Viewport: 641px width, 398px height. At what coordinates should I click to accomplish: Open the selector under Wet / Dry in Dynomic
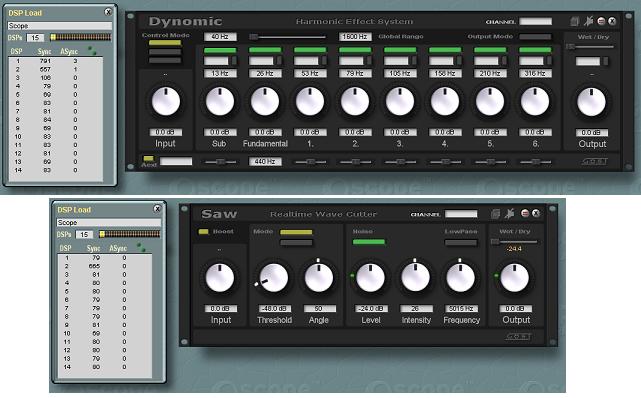point(592,61)
